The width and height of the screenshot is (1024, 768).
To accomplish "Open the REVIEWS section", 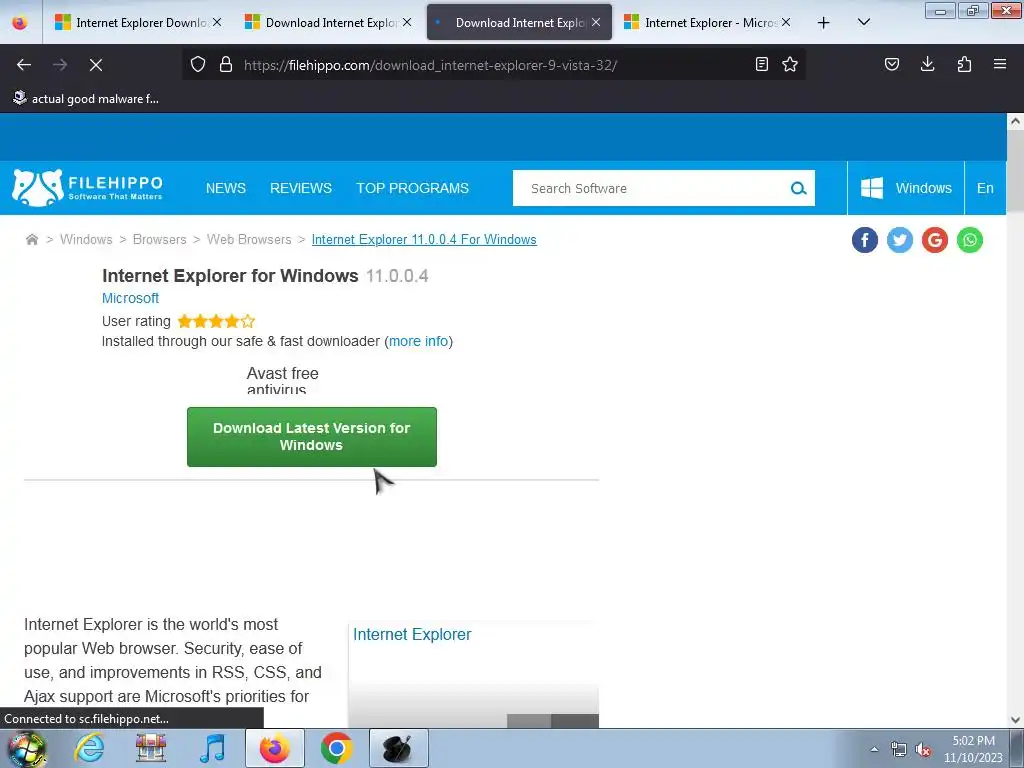I will point(301,188).
